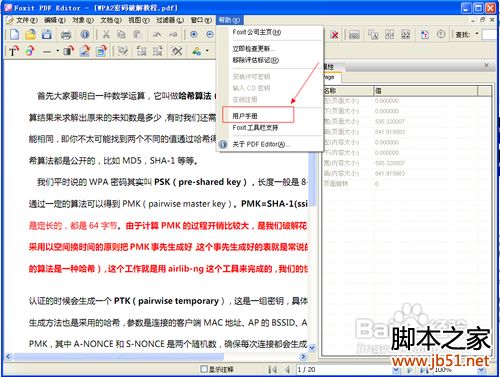This screenshot has width=500, height=377.
Task: Undo the last action
Action: pos(157,34)
